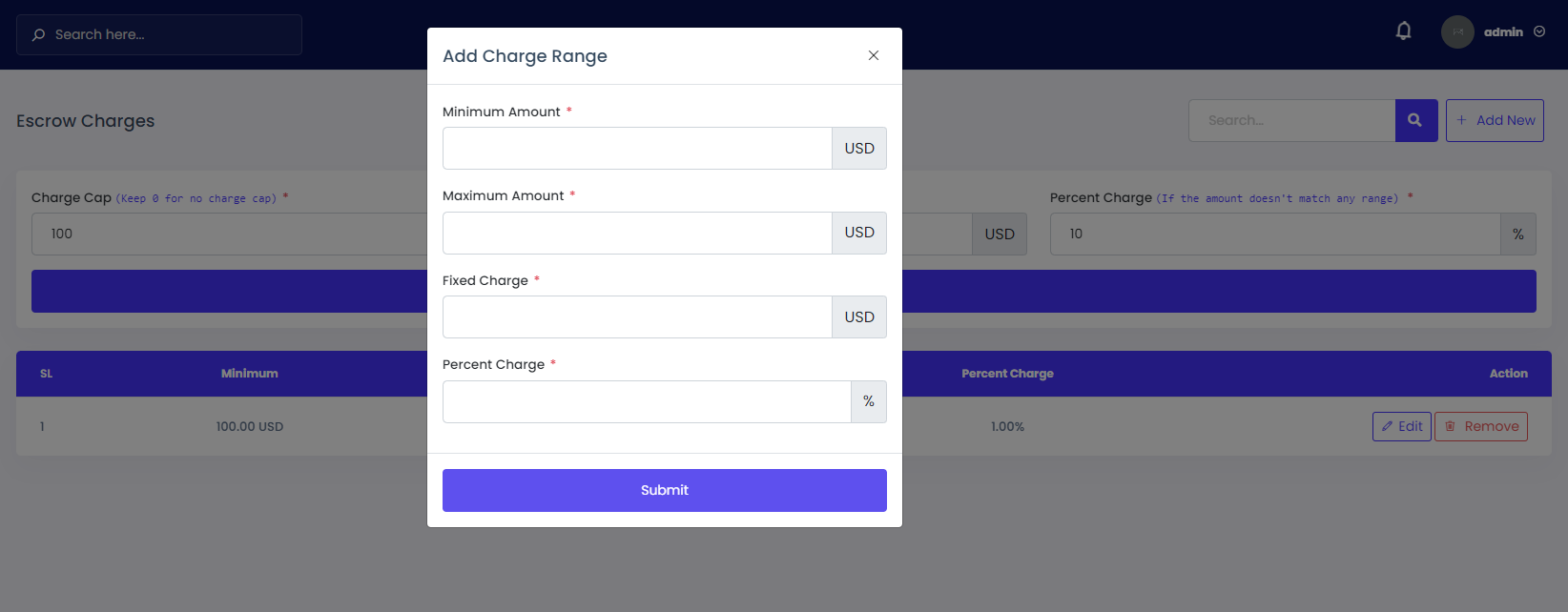Click the background Percent Charge field showing 10
The image size is (1568, 612).
pyautogui.click(x=1274, y=234)
